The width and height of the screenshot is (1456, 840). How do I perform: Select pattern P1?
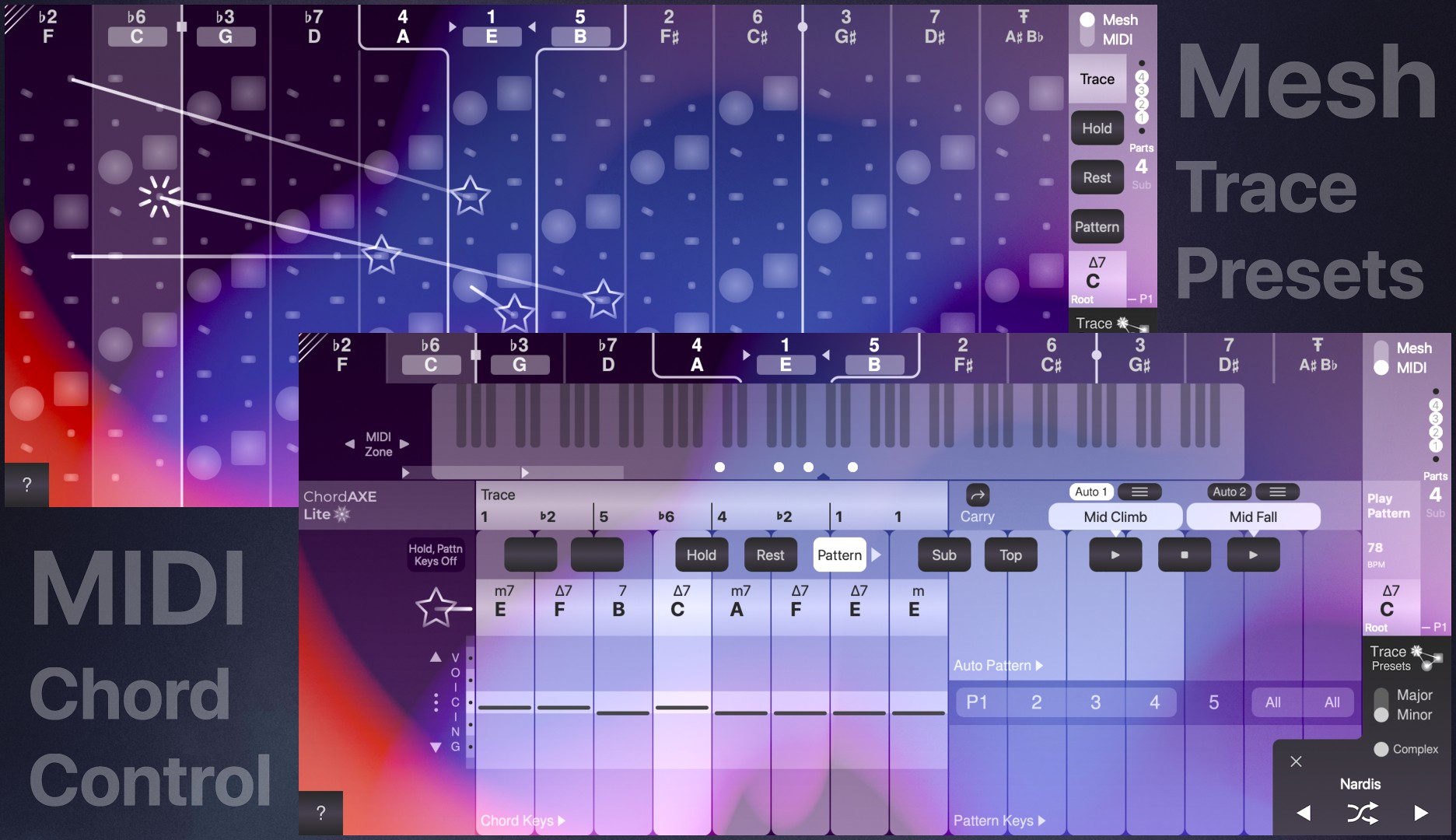[977, 702]
